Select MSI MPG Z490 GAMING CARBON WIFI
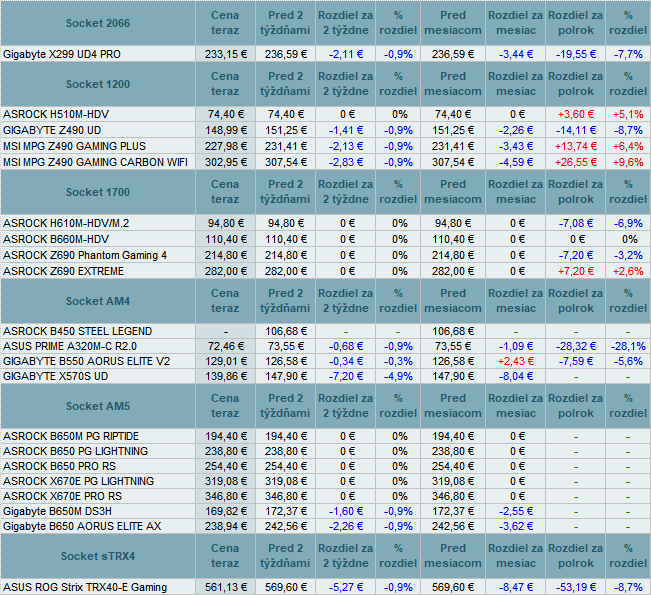The width and height of the screenshot is (651, 595). click(x=95, y=161)
